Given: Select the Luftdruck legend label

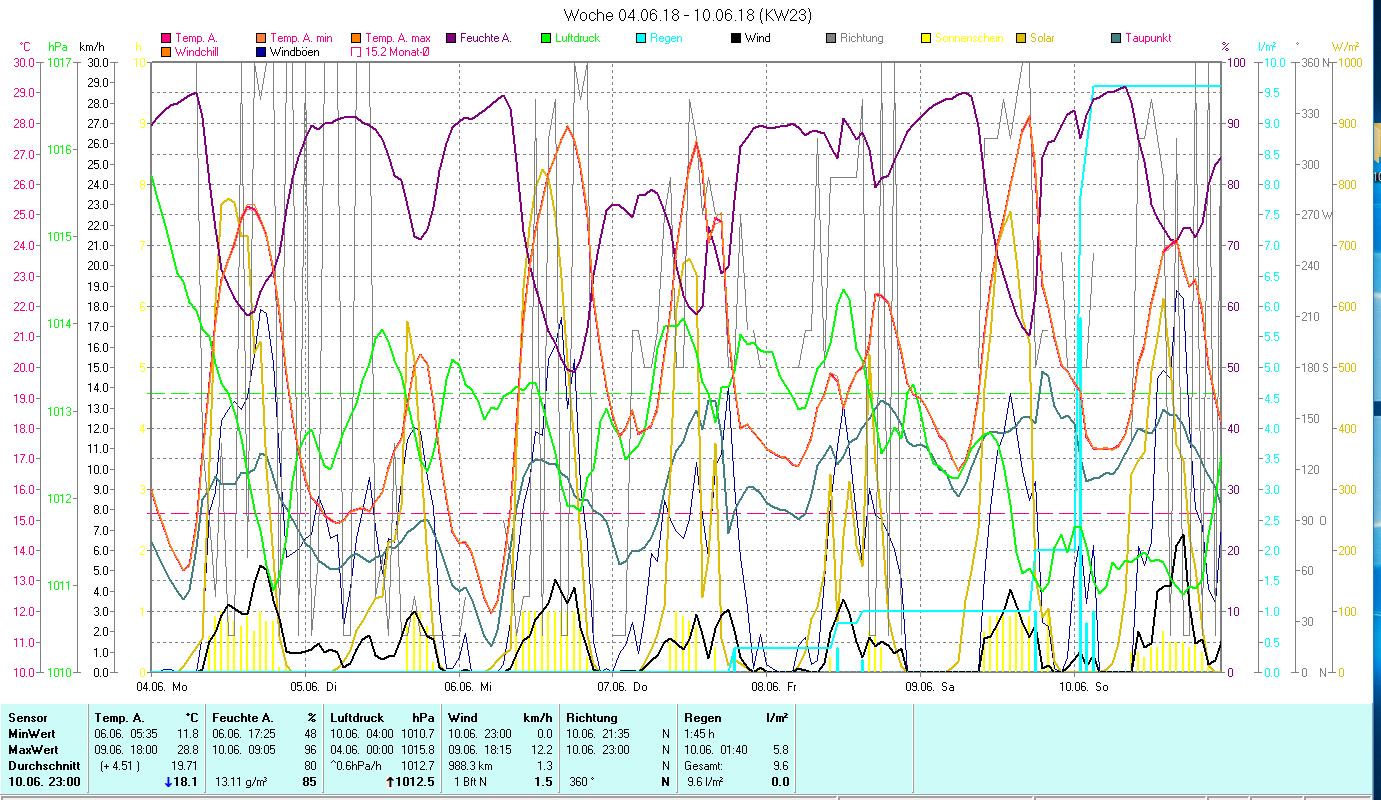Looking at the screenshot, I should click(x=578, y=38).
